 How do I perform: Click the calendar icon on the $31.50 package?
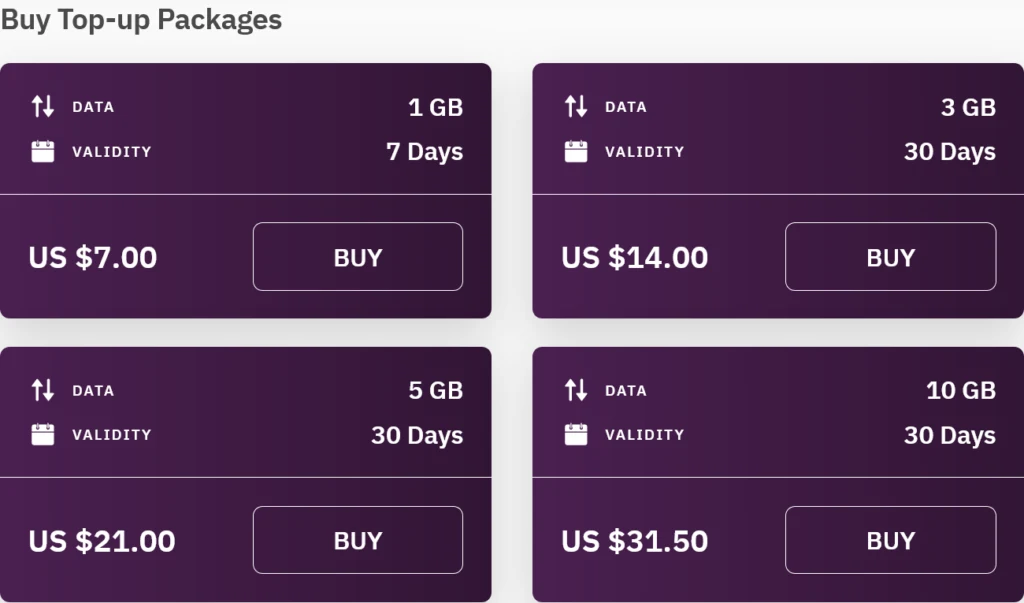click(576, 435)
